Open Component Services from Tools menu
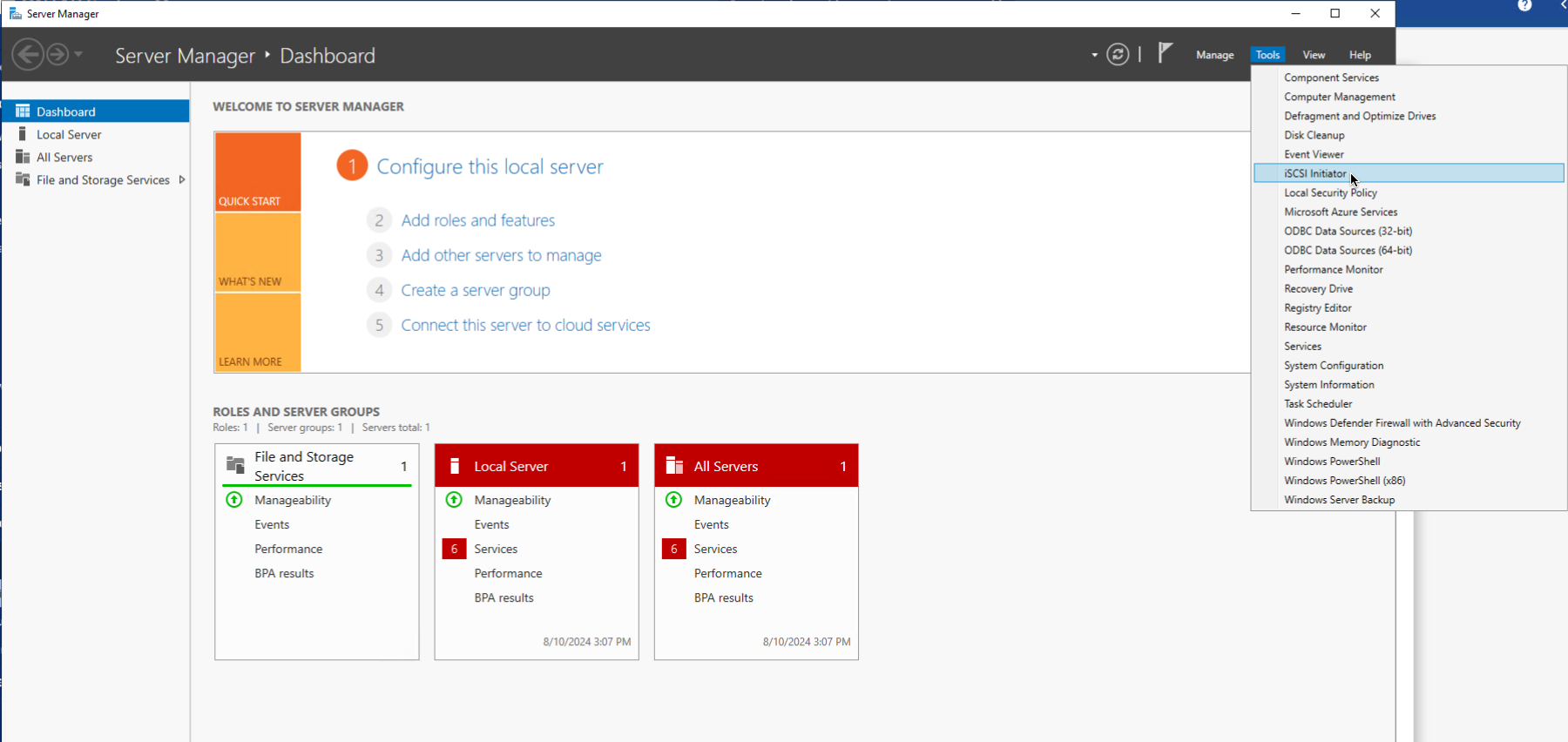Screen dimensions: 1568x742 point(1409,78)
